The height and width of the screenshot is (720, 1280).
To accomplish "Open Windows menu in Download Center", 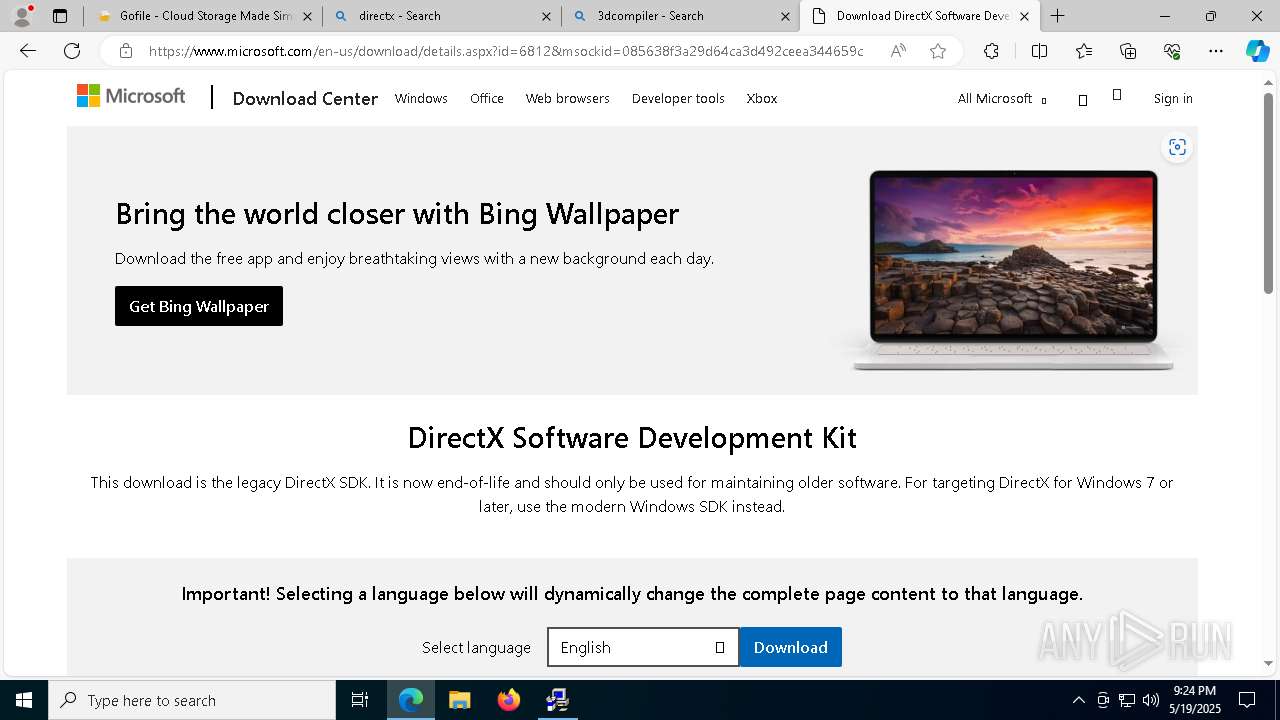I will [x=421, y=98].
